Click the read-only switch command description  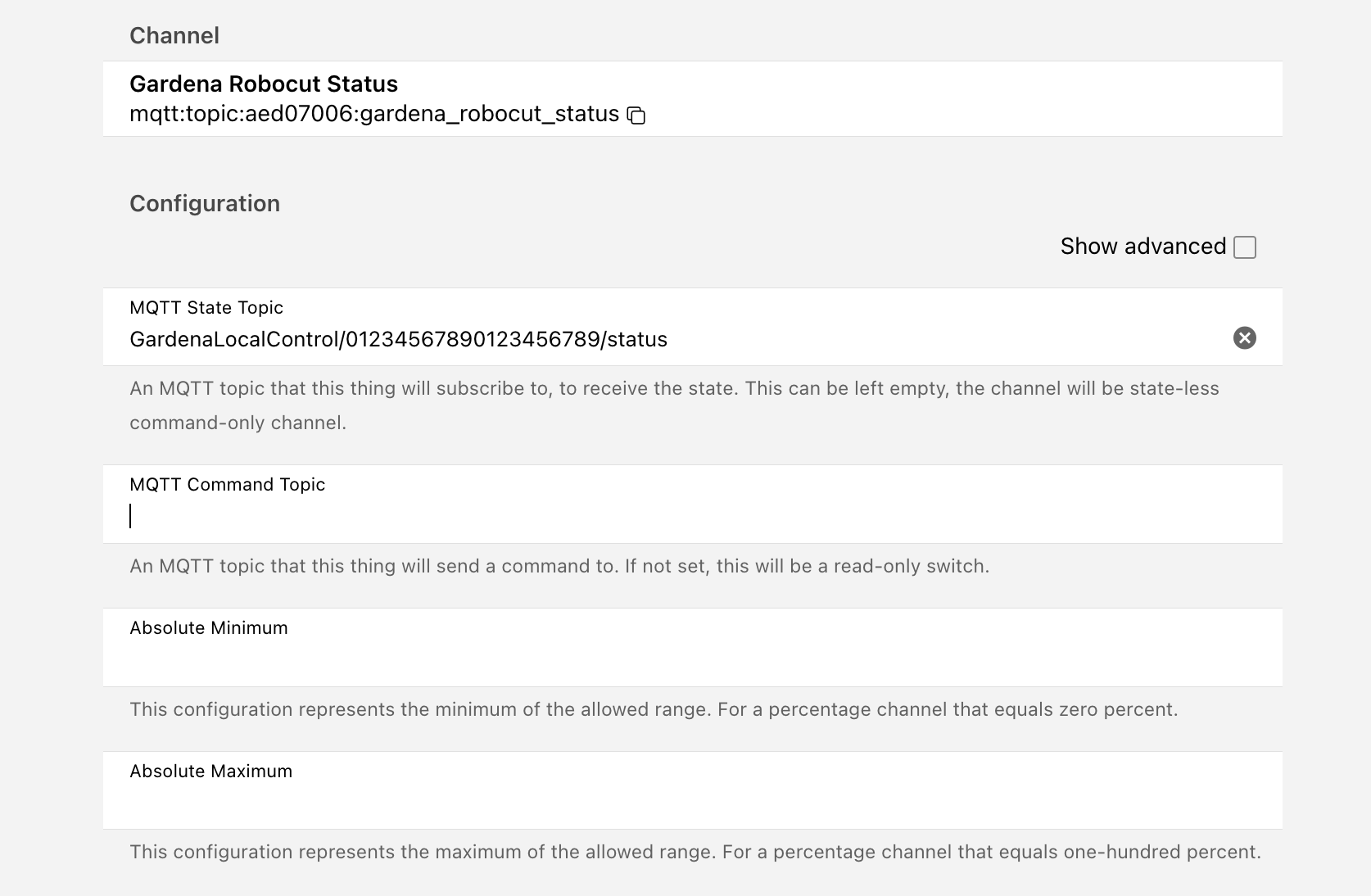[x=559, y=566]
